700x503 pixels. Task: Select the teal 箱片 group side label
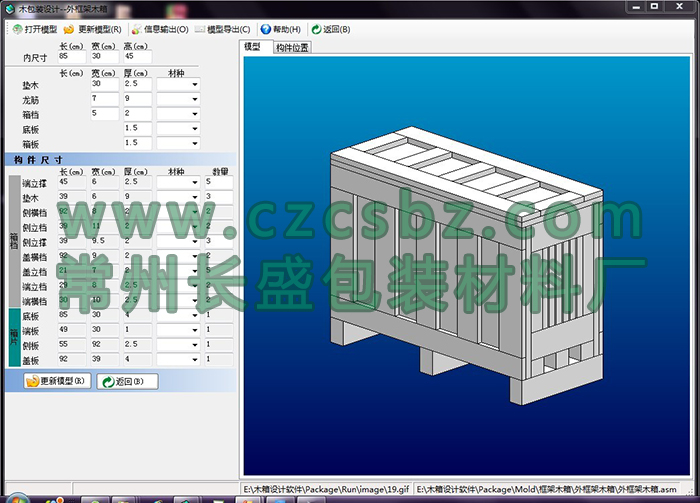(15, 337)
